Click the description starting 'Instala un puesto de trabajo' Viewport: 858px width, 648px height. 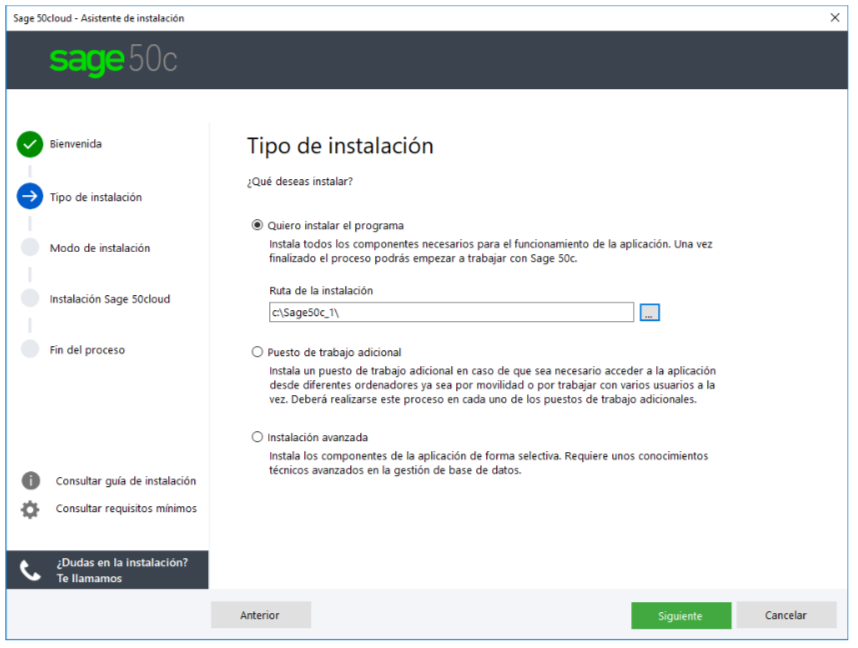pyautogui.click(x=492, y=385)
